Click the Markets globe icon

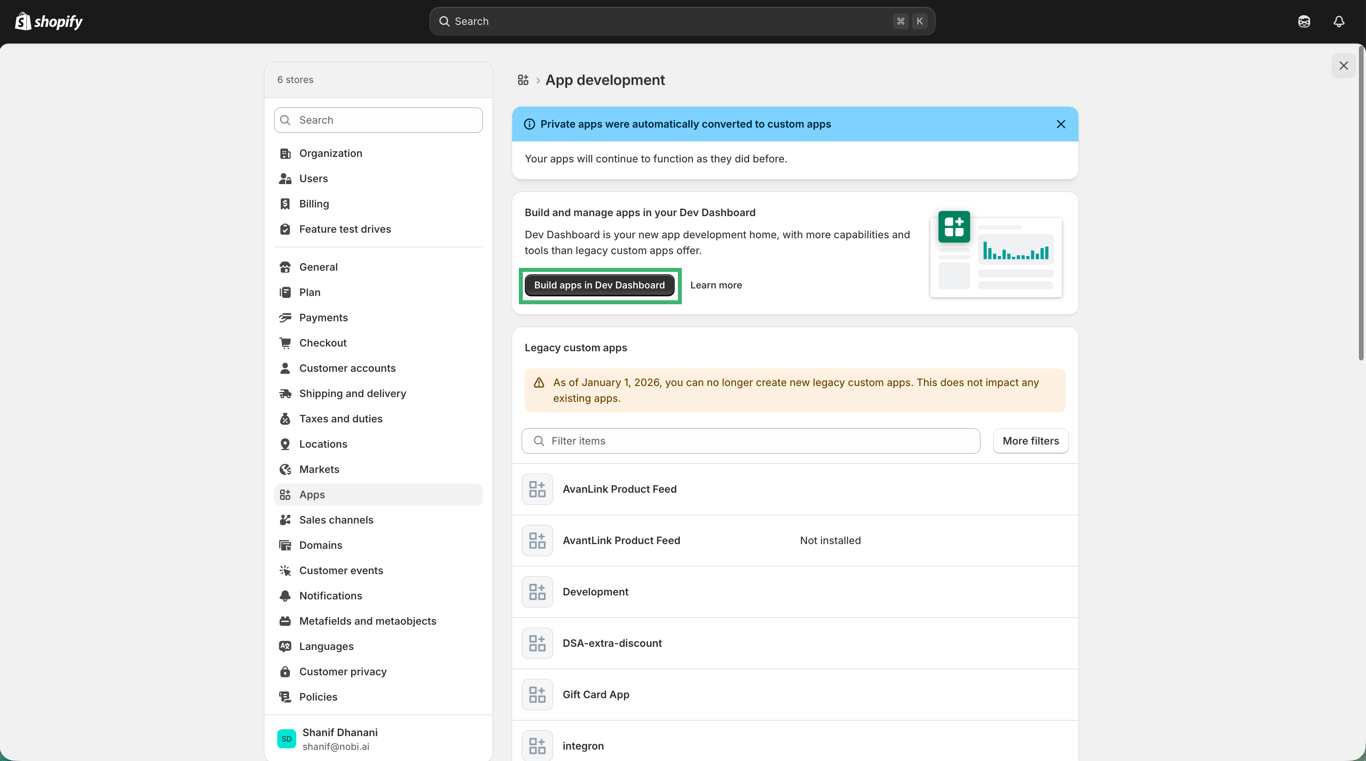[285, 469]
